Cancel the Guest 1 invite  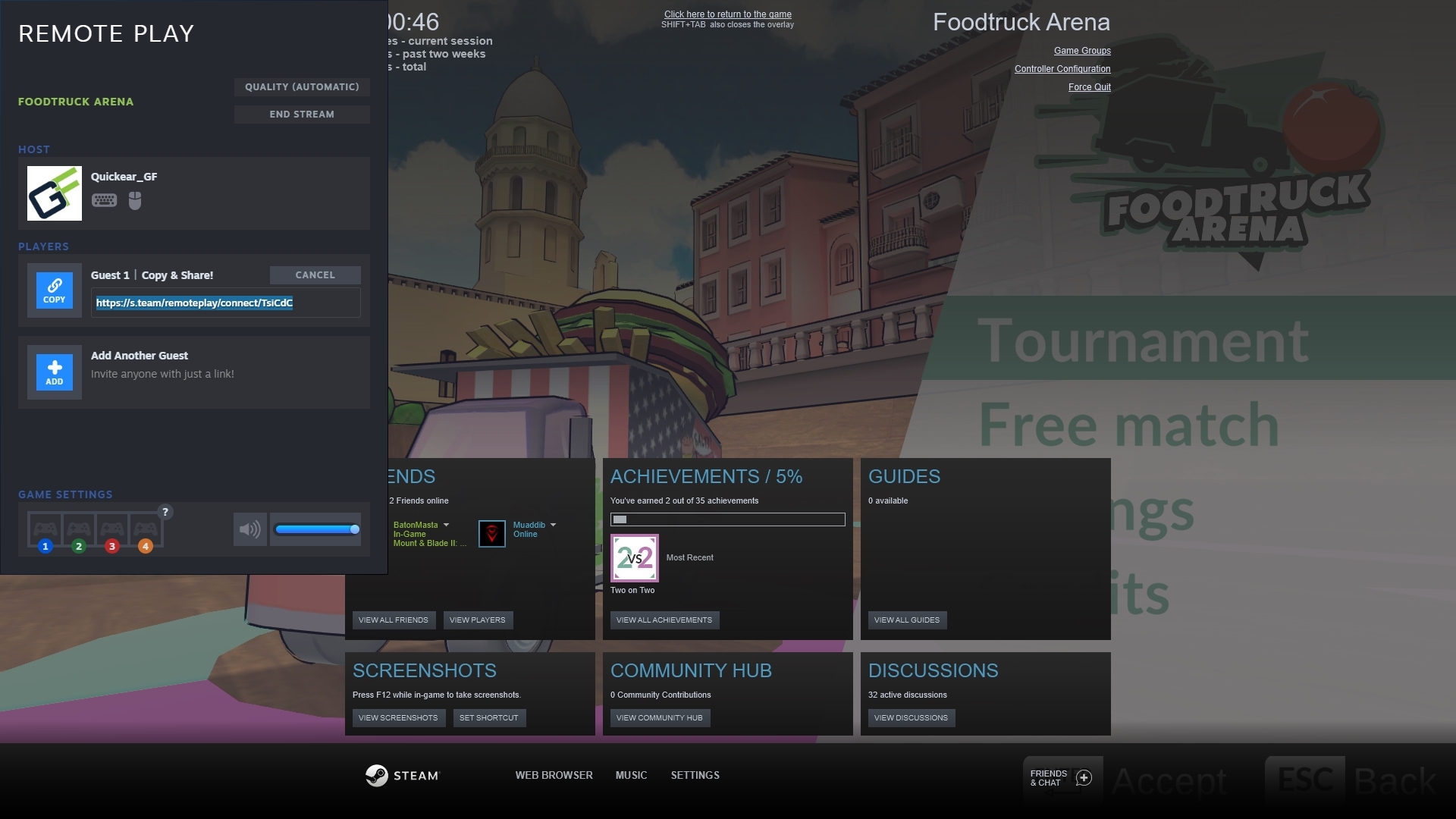click(315, 275)
